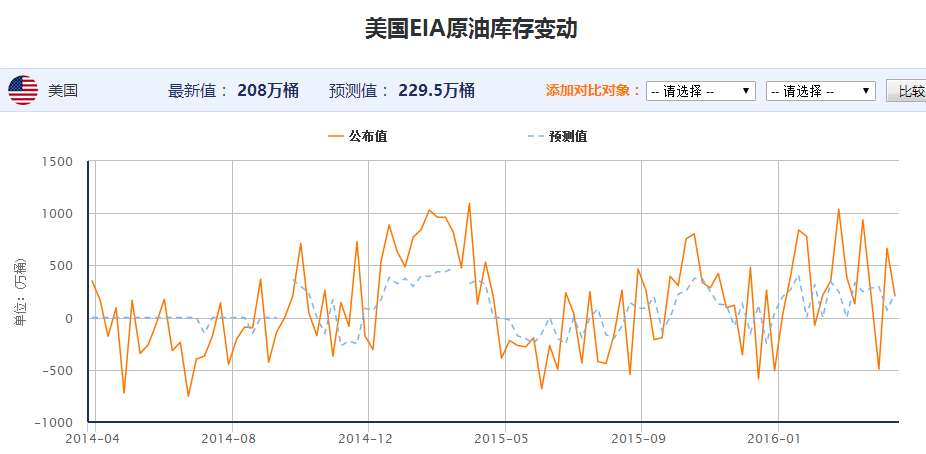
Task: Click the 2014-08 x-axis date label
Action: [x=230, y=438]
